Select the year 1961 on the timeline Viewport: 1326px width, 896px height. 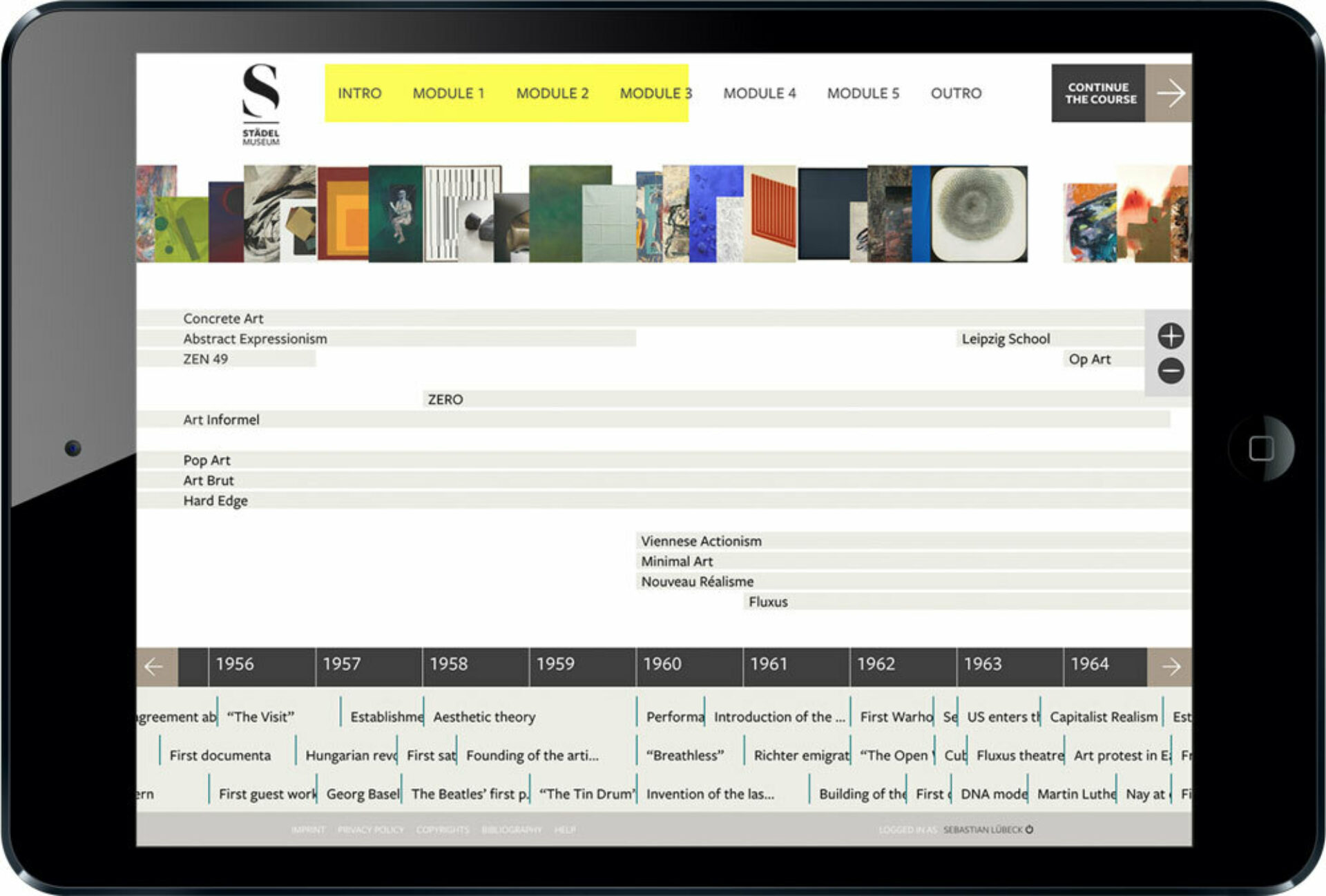[796, 667]
